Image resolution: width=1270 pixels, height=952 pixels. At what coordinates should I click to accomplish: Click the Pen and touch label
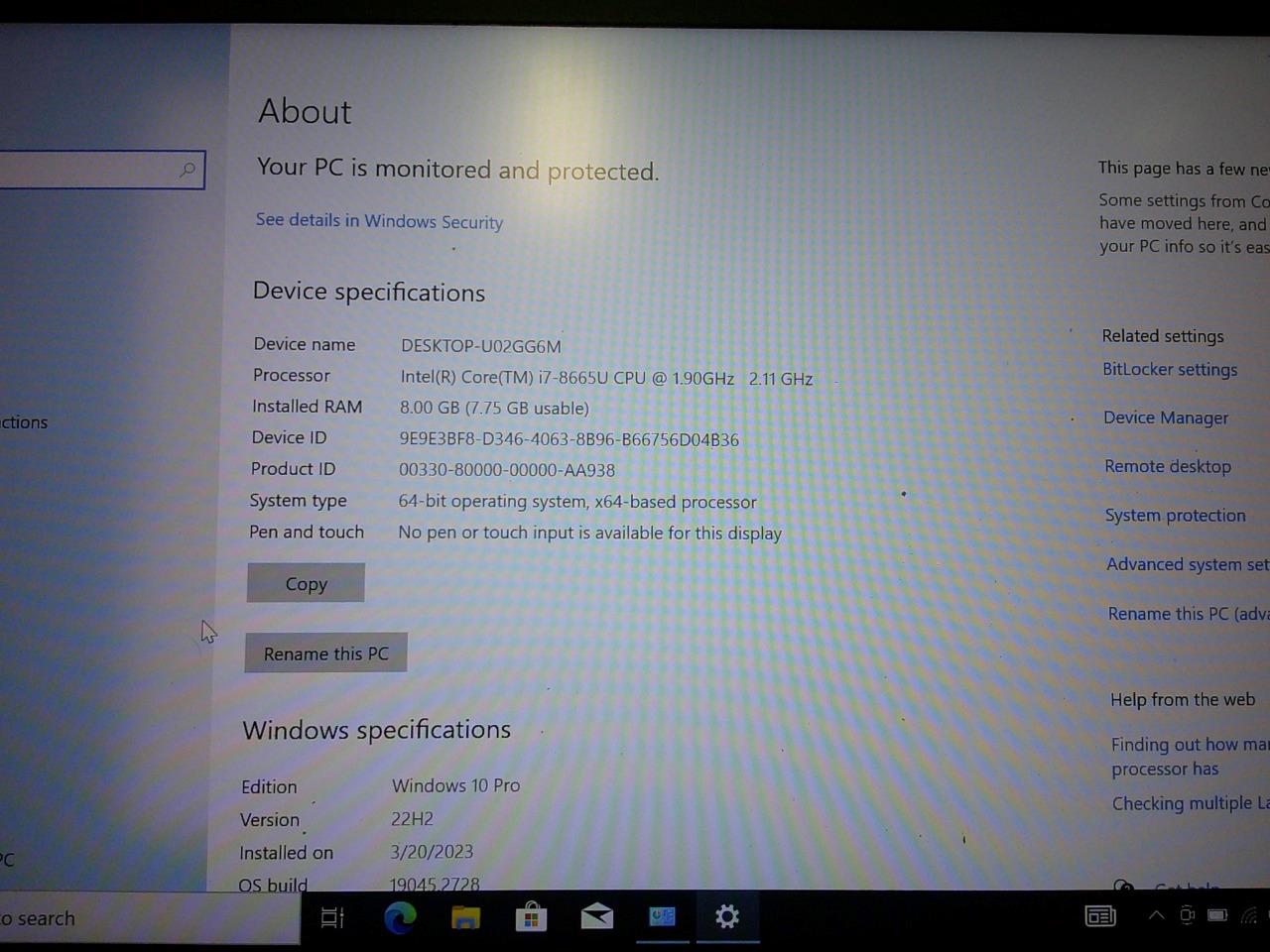[307, 533]
